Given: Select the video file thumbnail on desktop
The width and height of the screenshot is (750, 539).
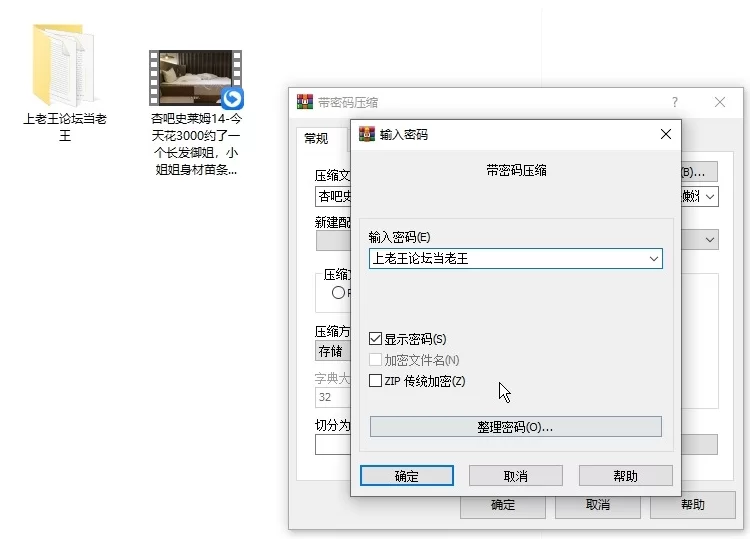Looking at the screenshot, I should pyautogui.click(x=194, y=77).
